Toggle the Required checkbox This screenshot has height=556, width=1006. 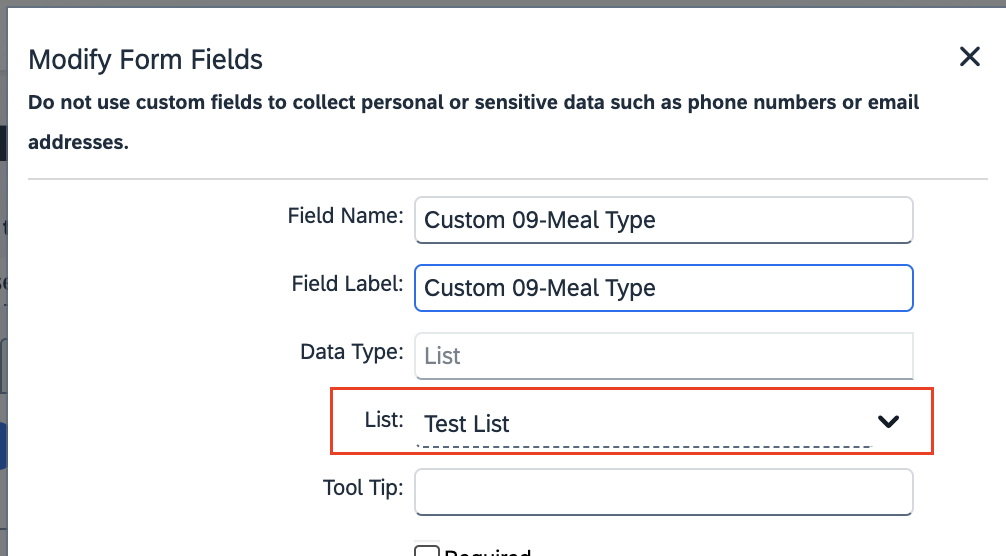click(x=426, y=551)
